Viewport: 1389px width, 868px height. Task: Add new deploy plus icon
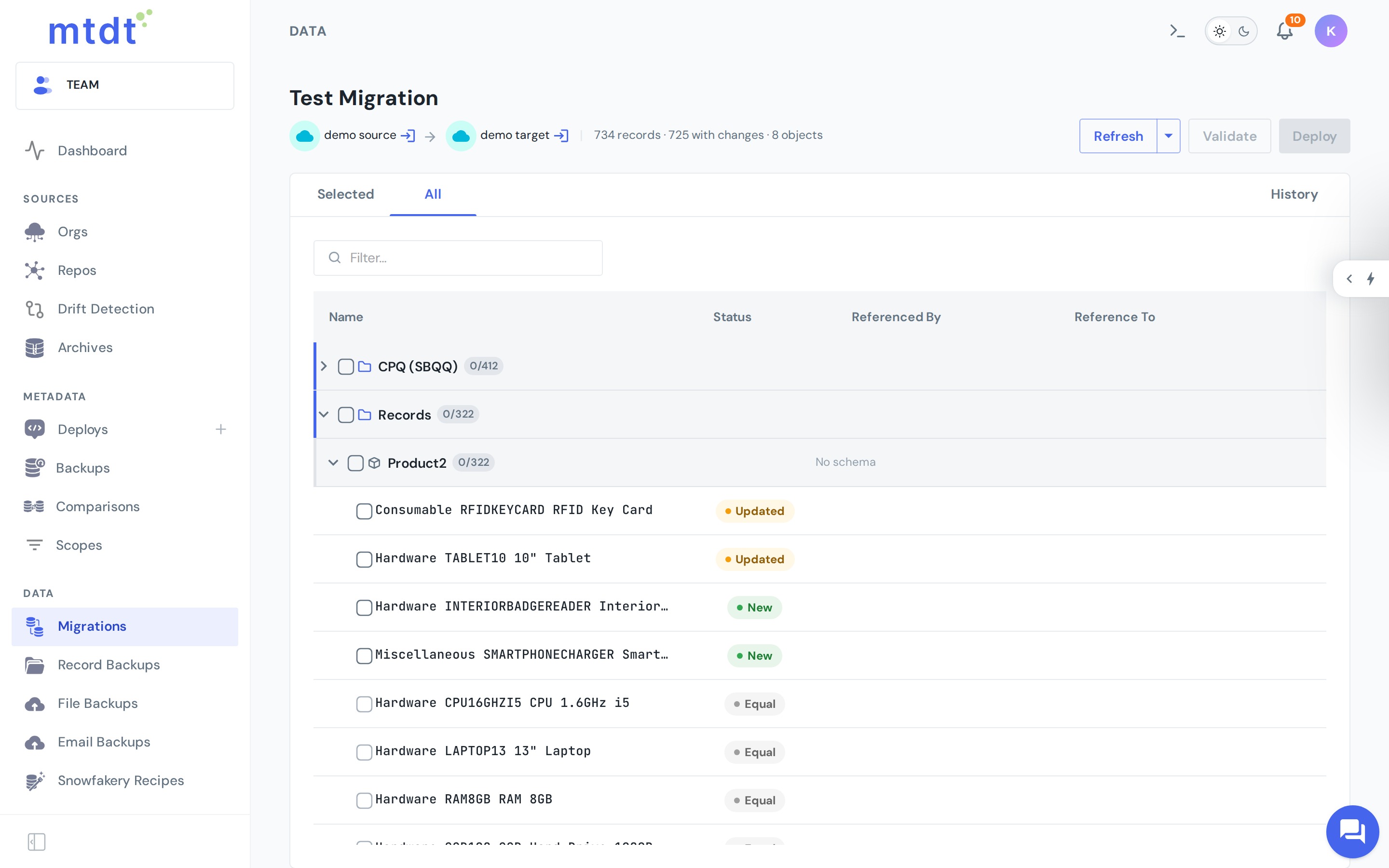pyautogui.click(x=221, y=429)
